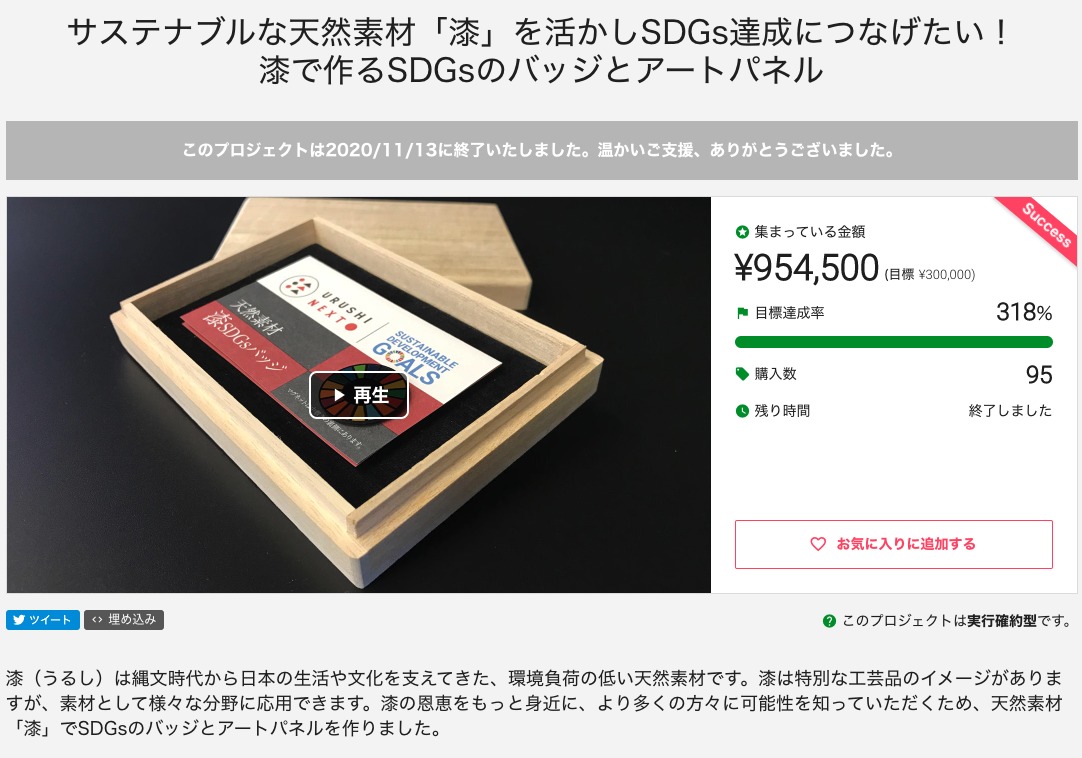This screenshot has height=758, width=1082.
Task: Click the flag icon beside 目標達成率
Action: coord(742,313)
